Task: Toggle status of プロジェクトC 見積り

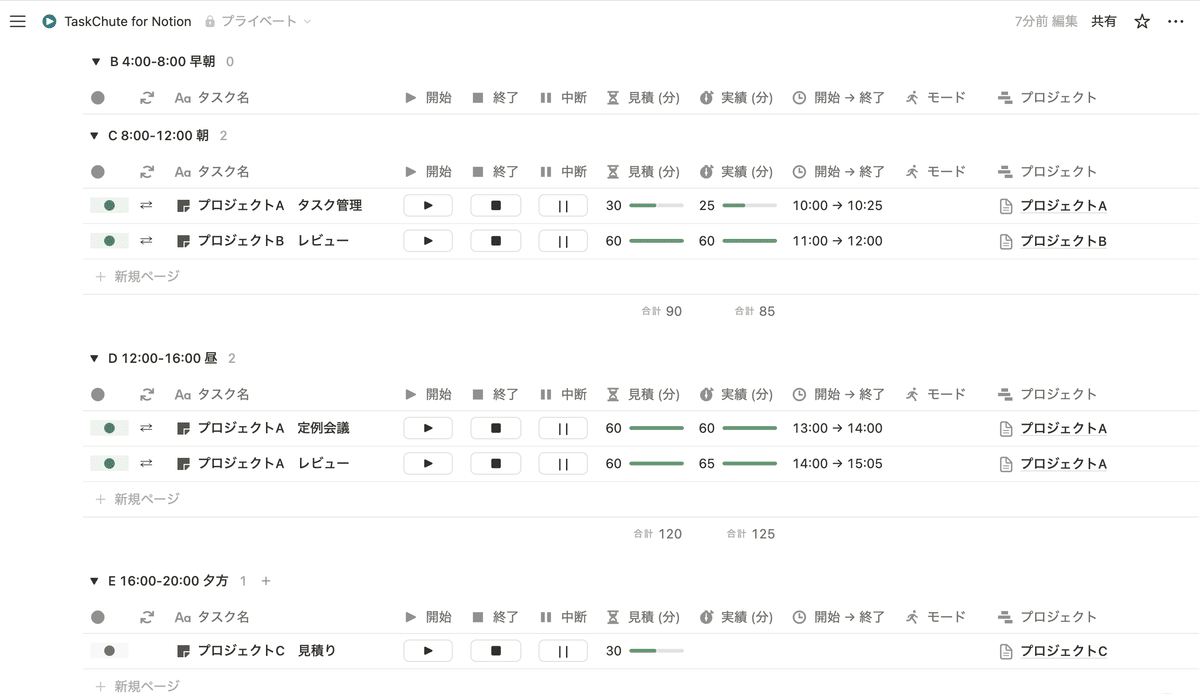Action: [x=109, y=651]
